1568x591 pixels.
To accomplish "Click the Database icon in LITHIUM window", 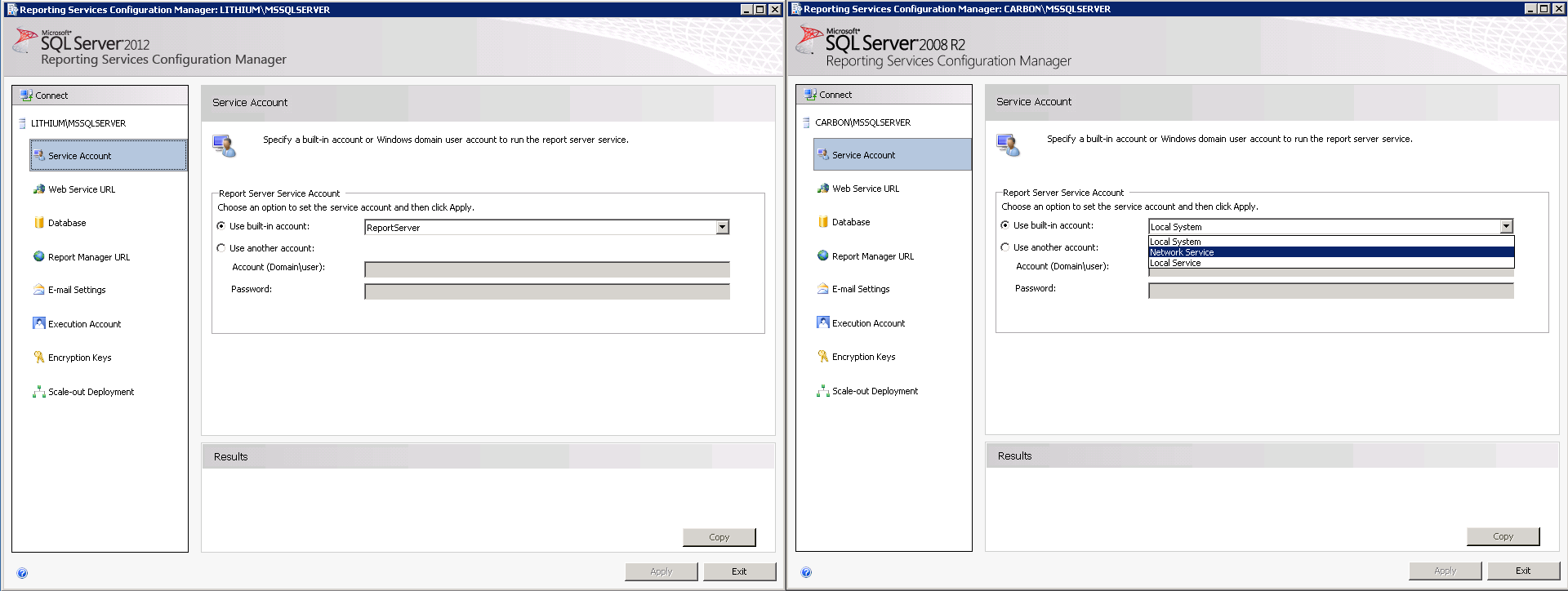I will point(39,223).
